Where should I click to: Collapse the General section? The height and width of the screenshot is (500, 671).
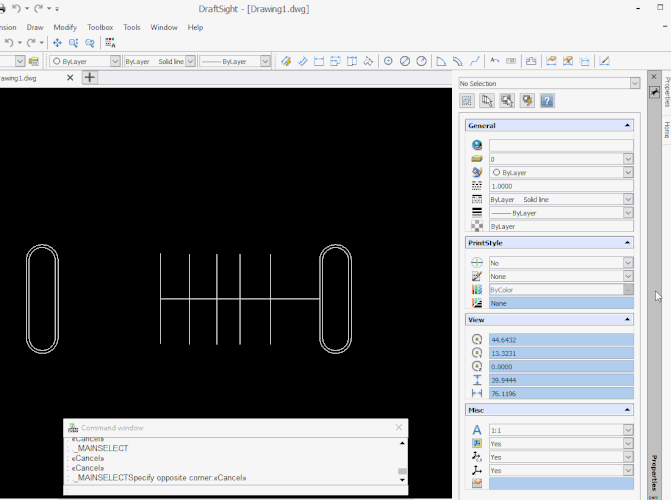pyautogui.click(x=627, y=125)
